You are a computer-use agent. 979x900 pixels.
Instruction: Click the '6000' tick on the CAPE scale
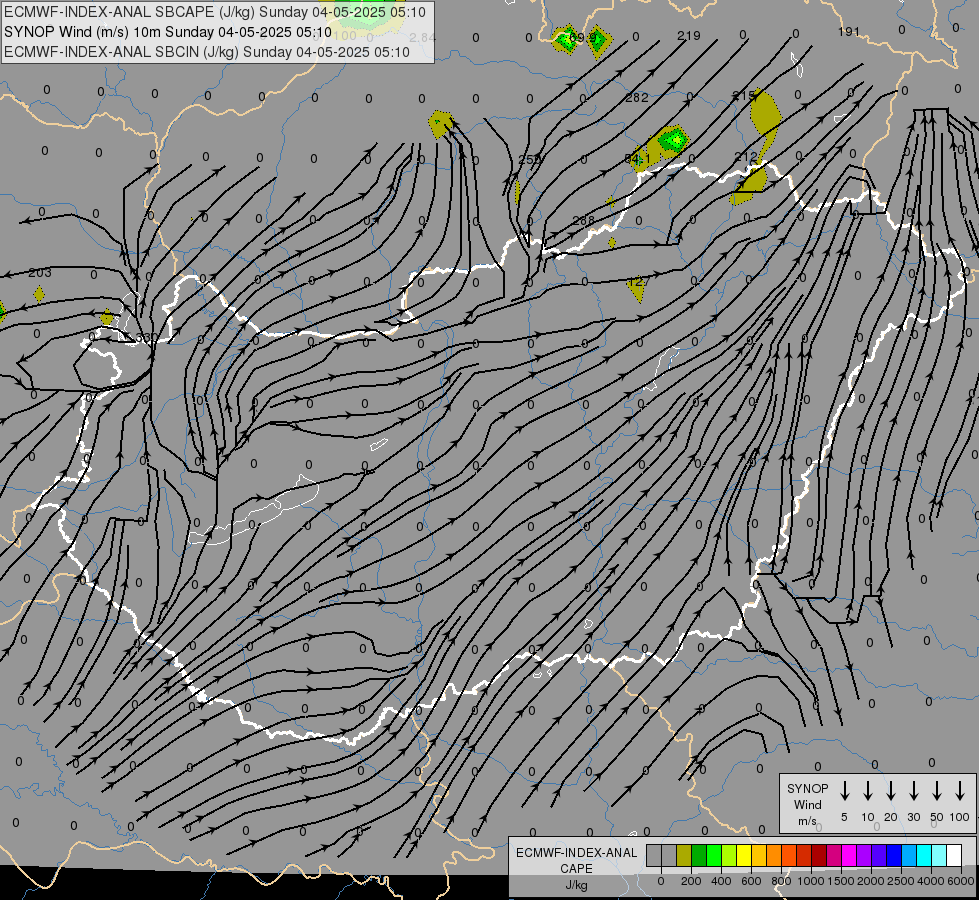[x=961, y=881]
